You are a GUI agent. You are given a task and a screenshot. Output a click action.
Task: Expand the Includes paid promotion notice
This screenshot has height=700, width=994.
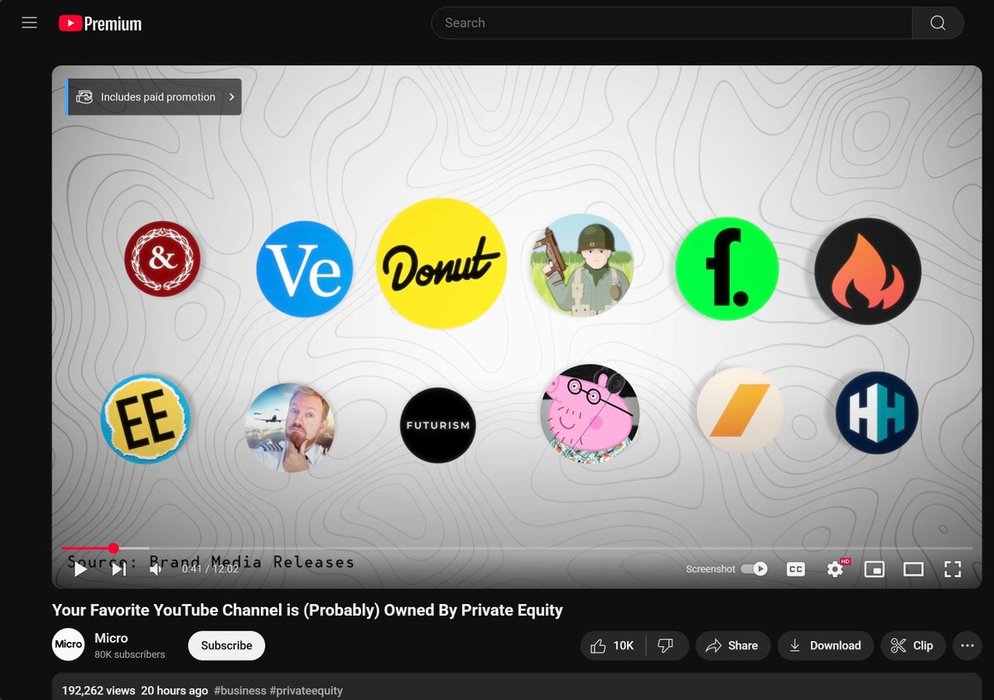pyautogui.click(x=154, y=97)
